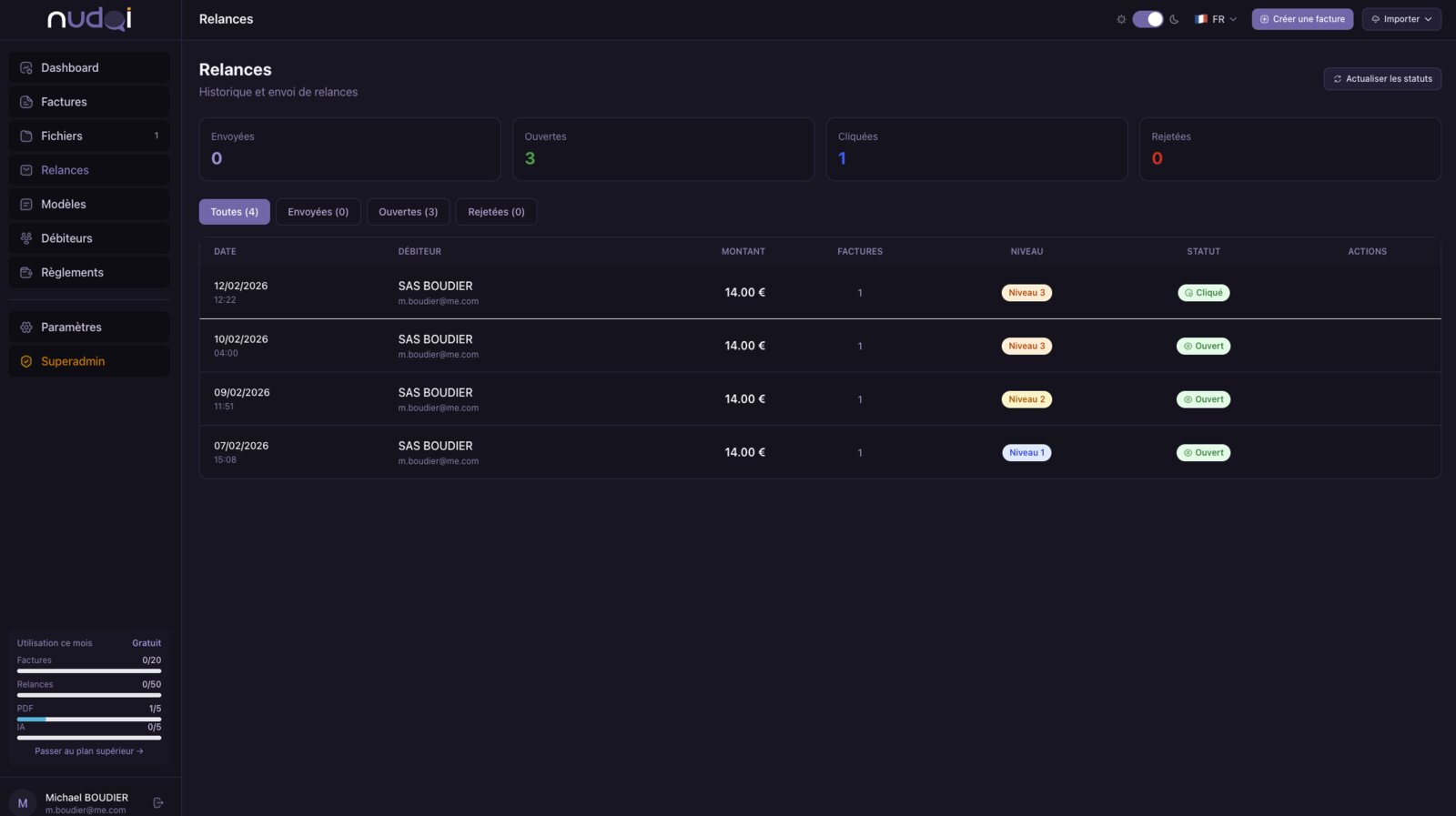1456x816 pixels.
Task: Click the Superadmin shield icon
Action: (x=26, y=361)
